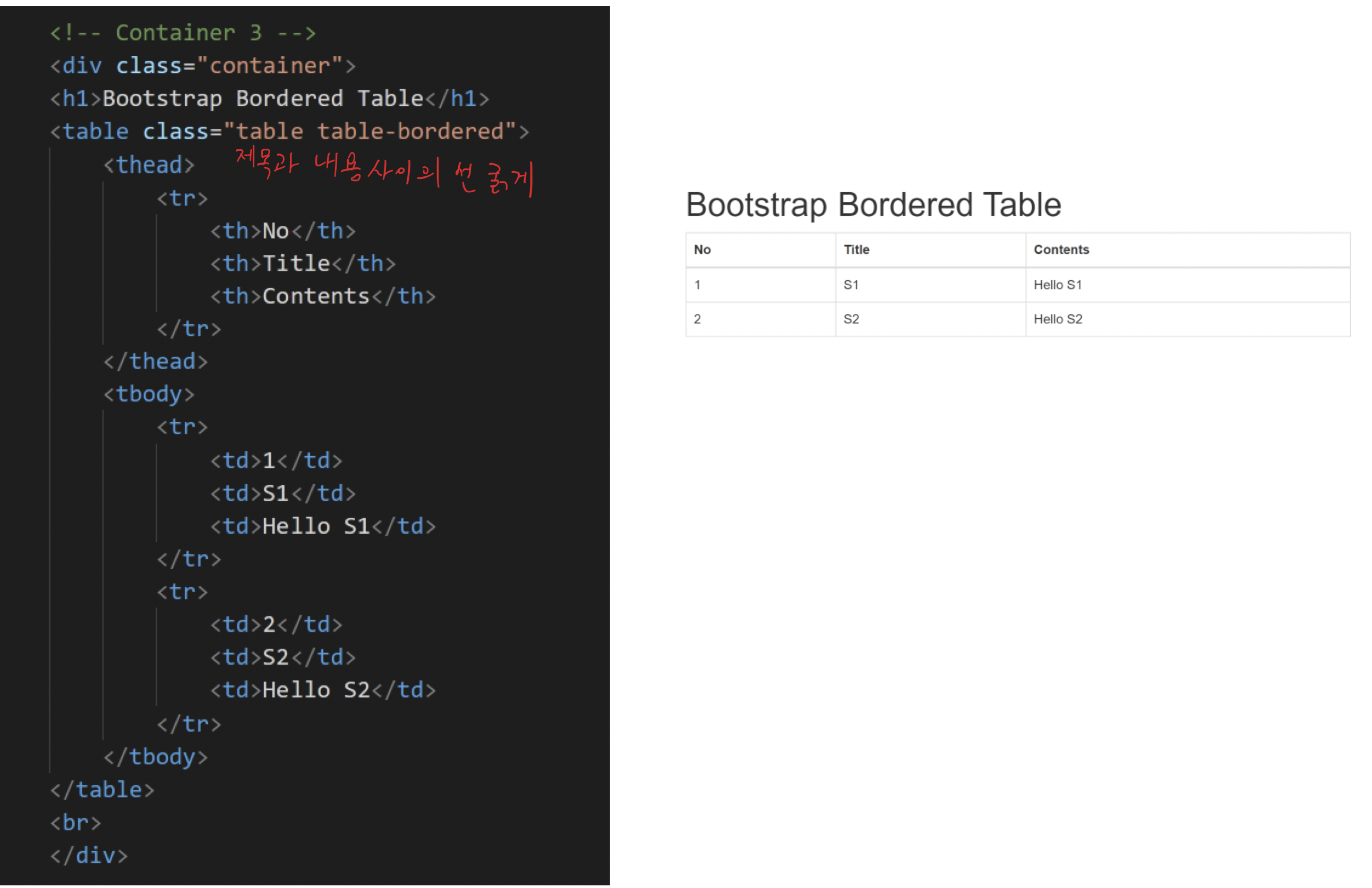
Task: Click the red handwritten Korean annotation
Action: (384, 172)
